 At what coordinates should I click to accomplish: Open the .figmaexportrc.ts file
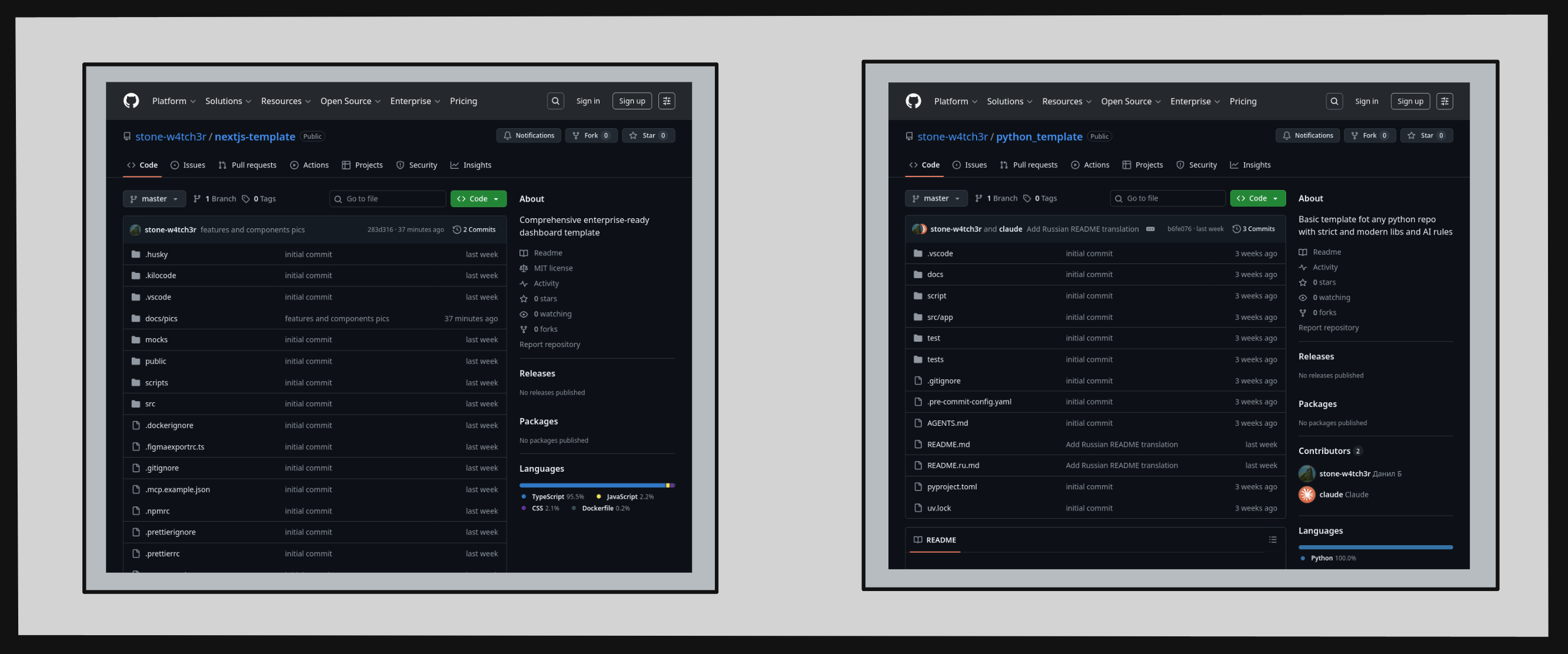coord(175,447)
